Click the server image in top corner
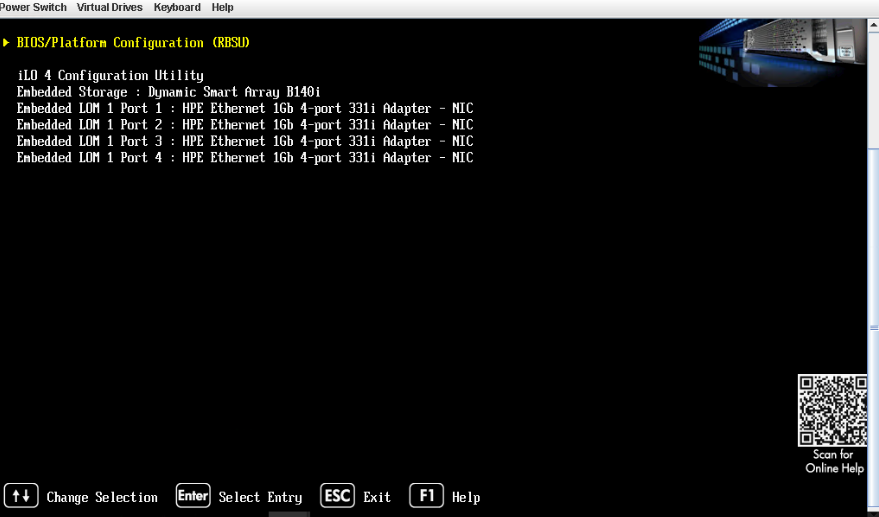Viewport: 879px width, 517px height. pyautogui.click(x=783, y=52)
